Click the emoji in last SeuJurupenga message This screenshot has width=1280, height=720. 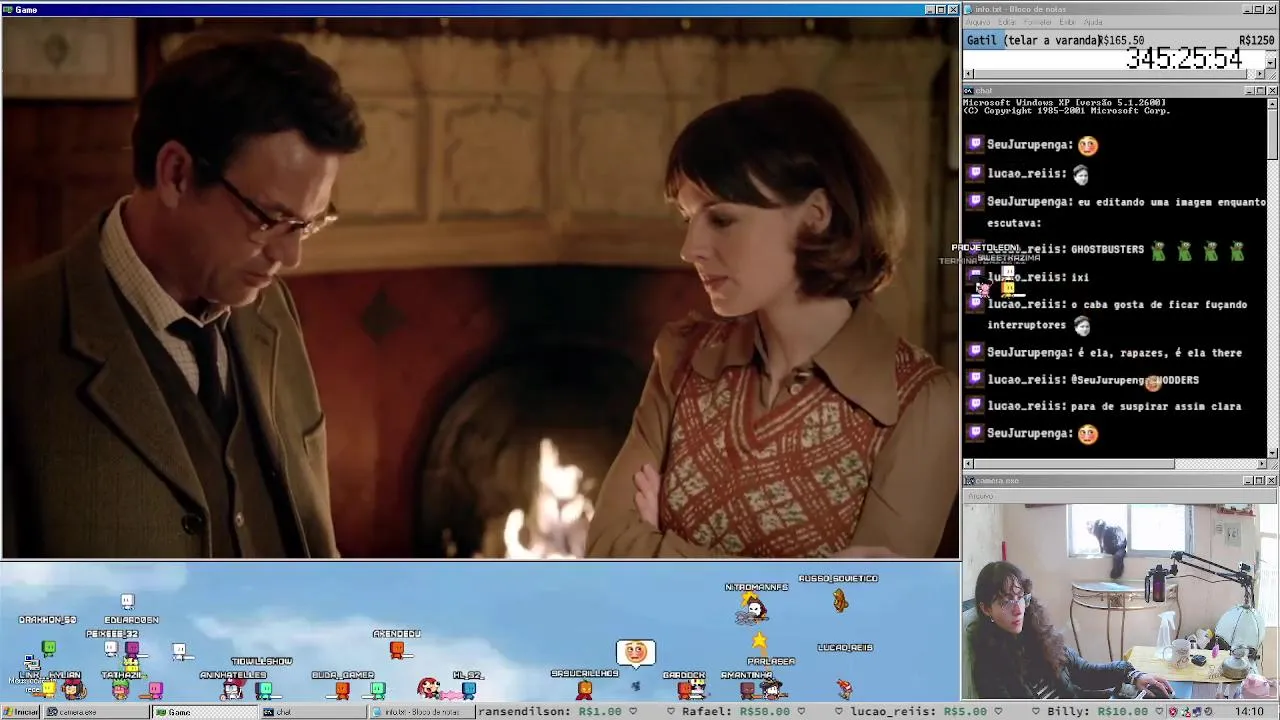click(1088, 433)
